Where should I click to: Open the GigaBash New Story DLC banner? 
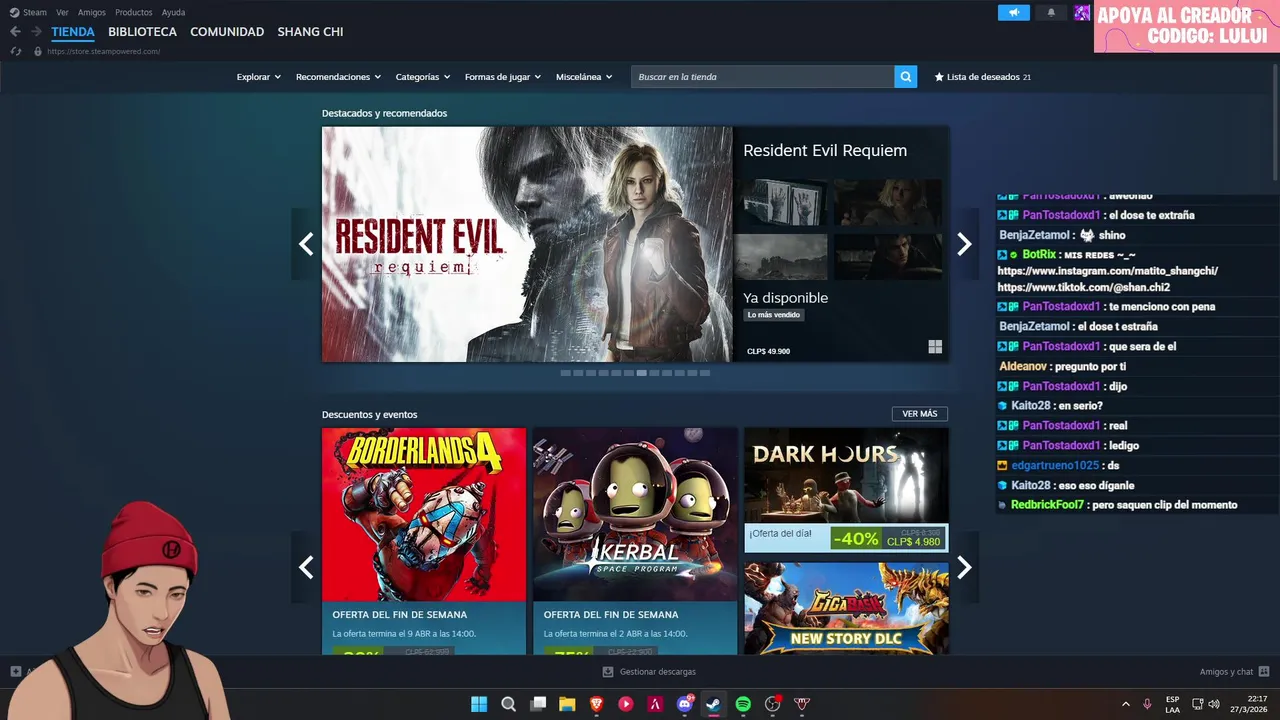click(846, 608)
